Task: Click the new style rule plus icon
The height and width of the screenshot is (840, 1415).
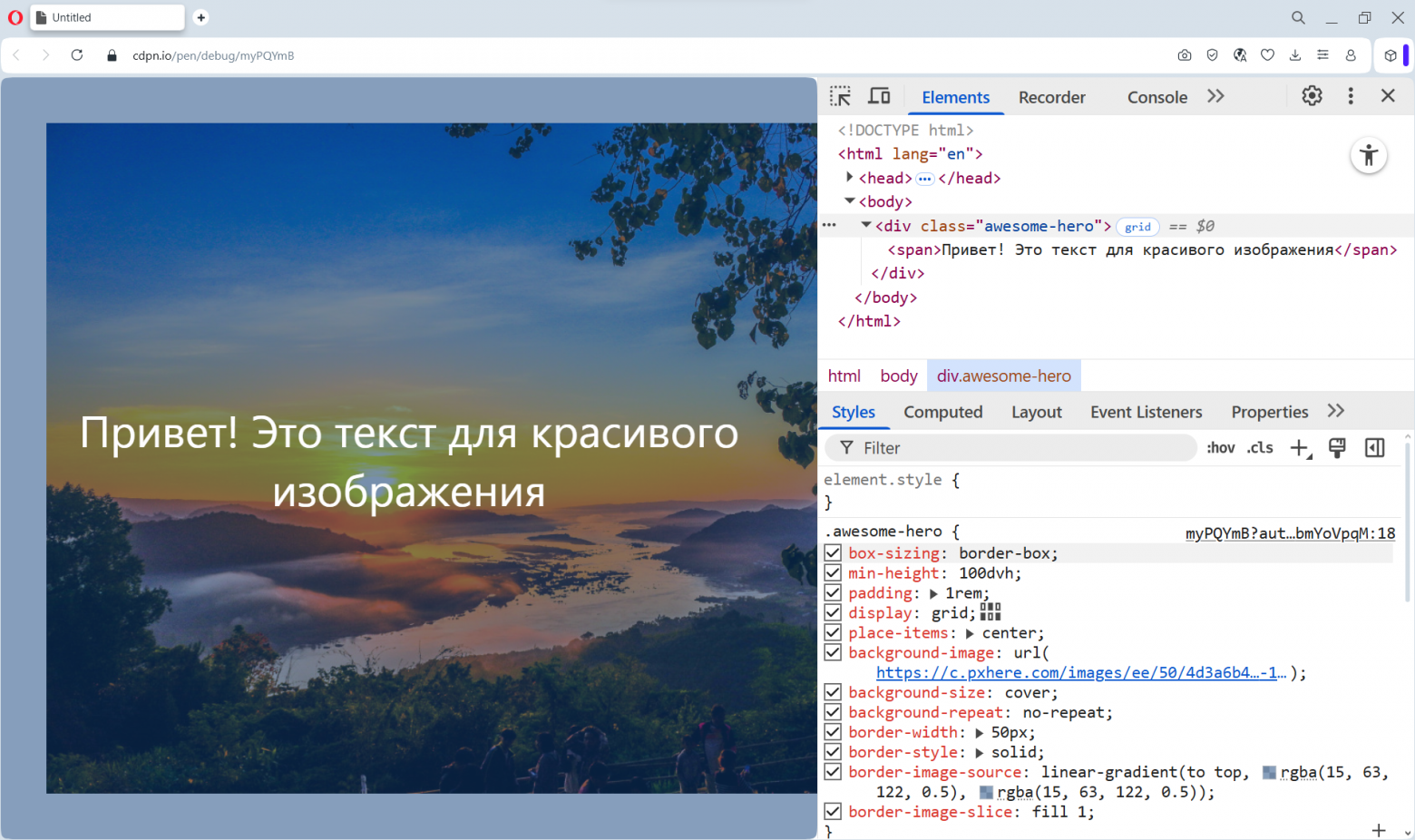Action: click(x=1301, y=447)
